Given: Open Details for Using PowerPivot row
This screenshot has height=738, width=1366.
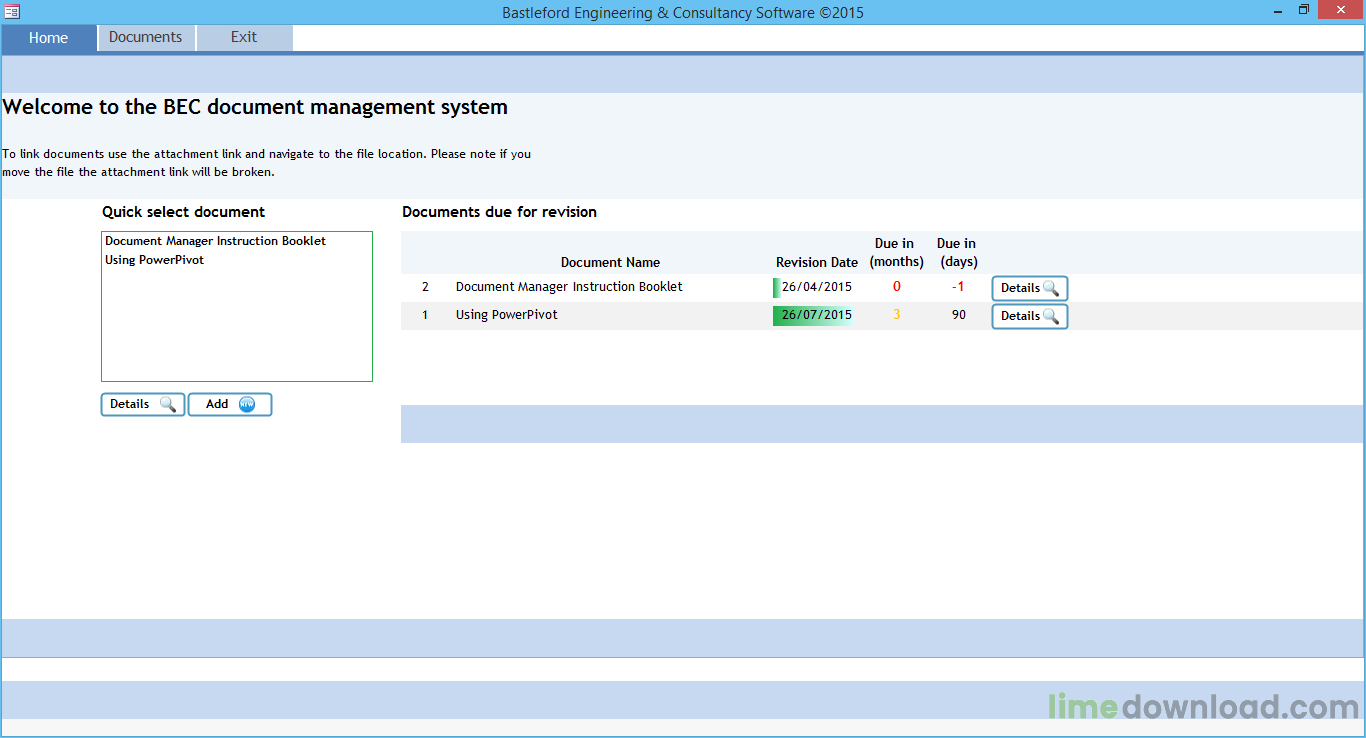Looking at the screenshot, I should click(x=1030, y=316).
